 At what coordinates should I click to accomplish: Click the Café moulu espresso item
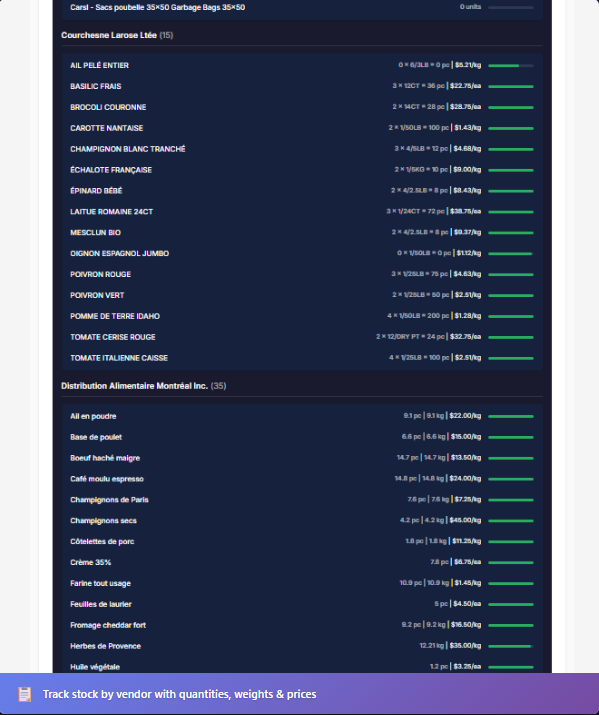(302, 479)
